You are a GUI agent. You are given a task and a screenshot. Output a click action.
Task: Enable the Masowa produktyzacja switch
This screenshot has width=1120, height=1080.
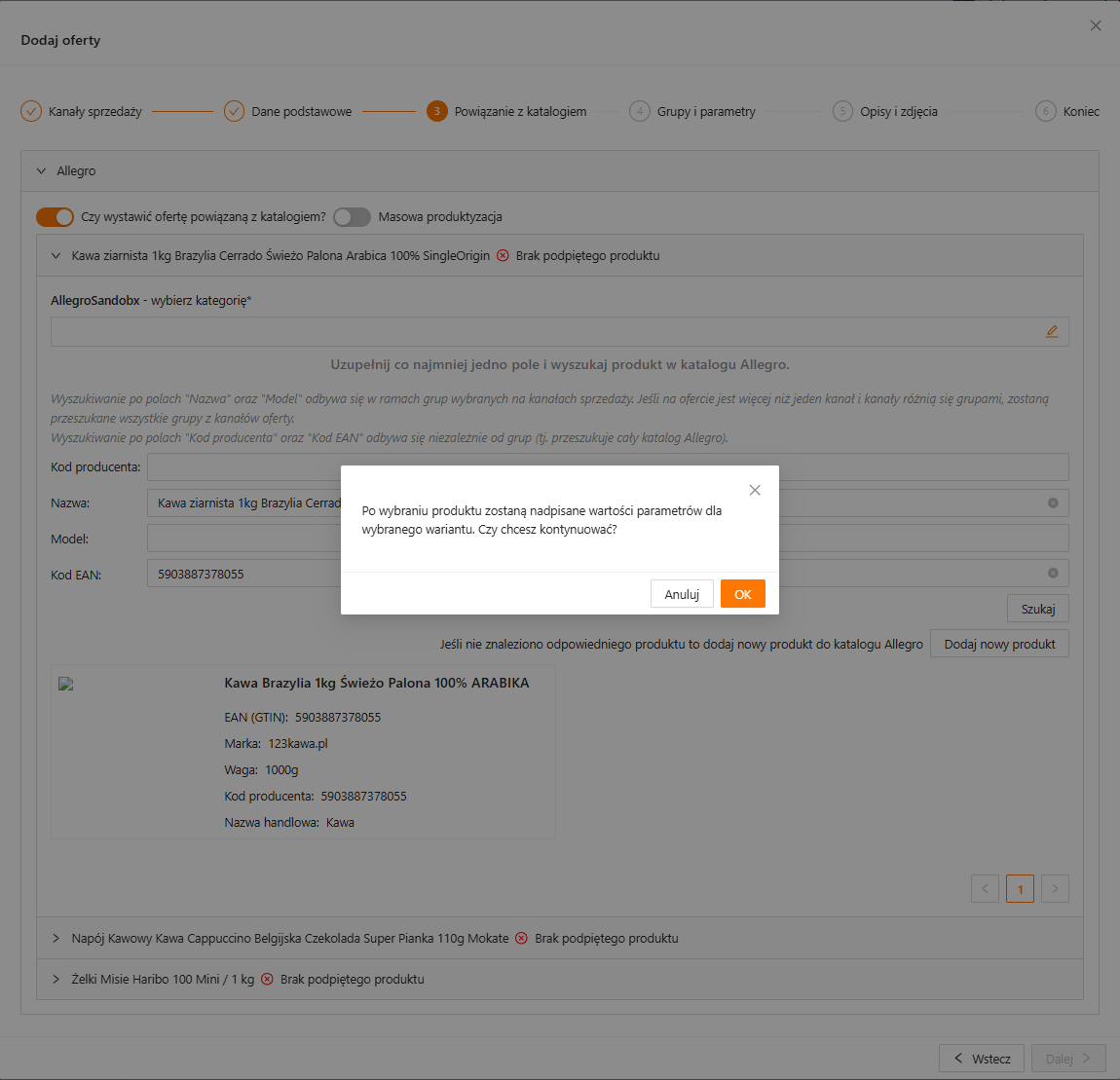[x=353, y=217]
